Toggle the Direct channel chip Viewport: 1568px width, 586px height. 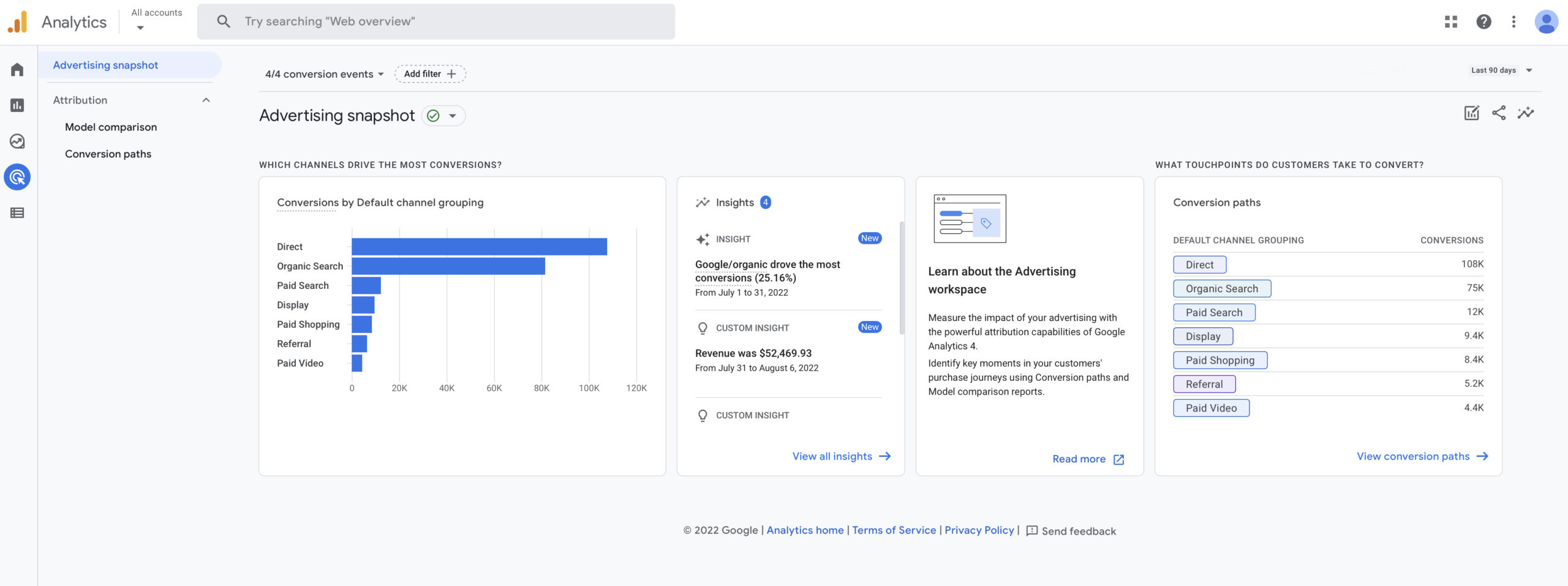tap(1199, 264)
